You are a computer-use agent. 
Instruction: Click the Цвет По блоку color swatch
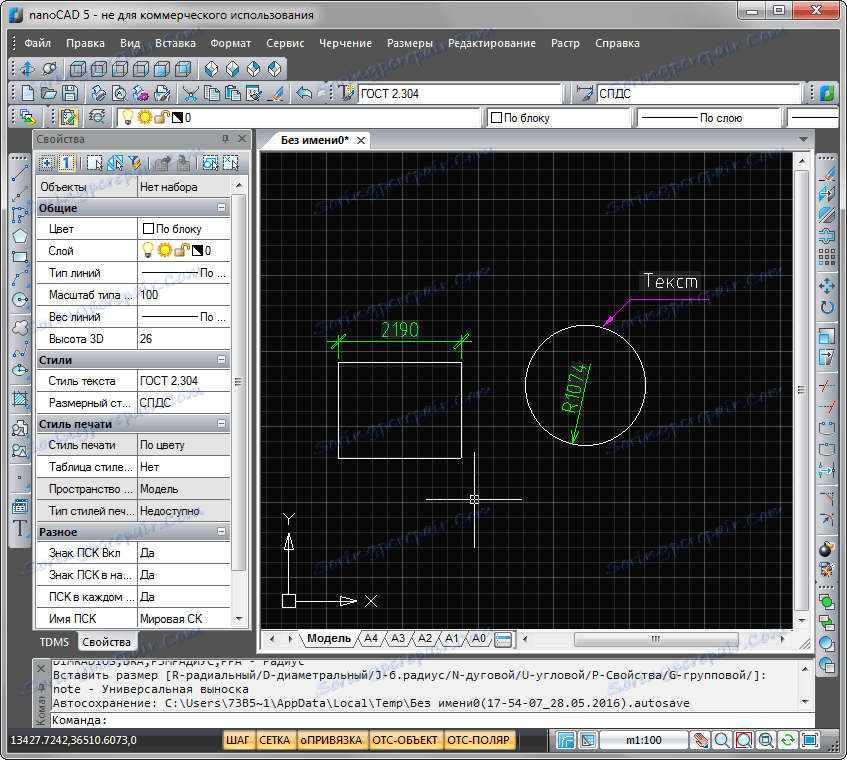click(x=149, y=229)
